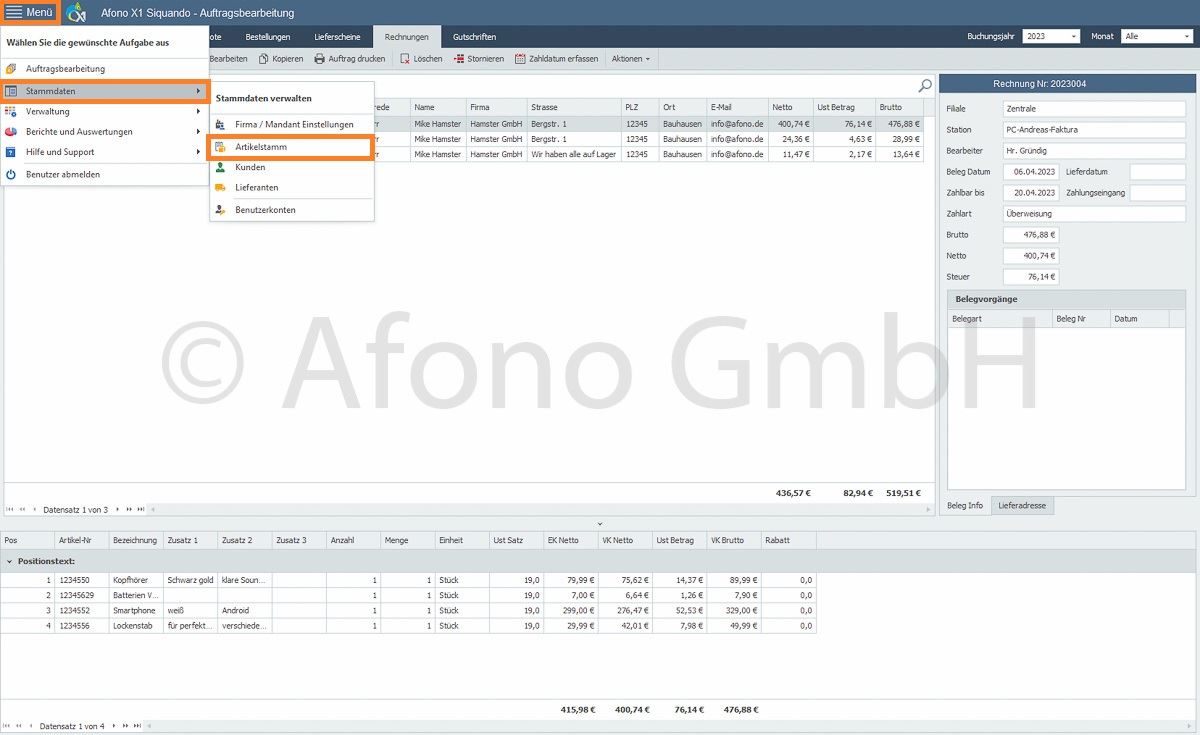The height and width of the screenshot is (735, 1200).
Task: Click Zahldatum erfassen in the toolbar
Action: 557,59
